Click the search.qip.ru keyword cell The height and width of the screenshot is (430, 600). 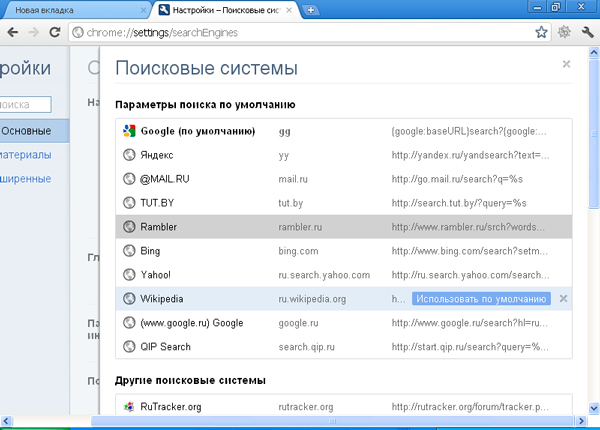click(x=306, y=347)
